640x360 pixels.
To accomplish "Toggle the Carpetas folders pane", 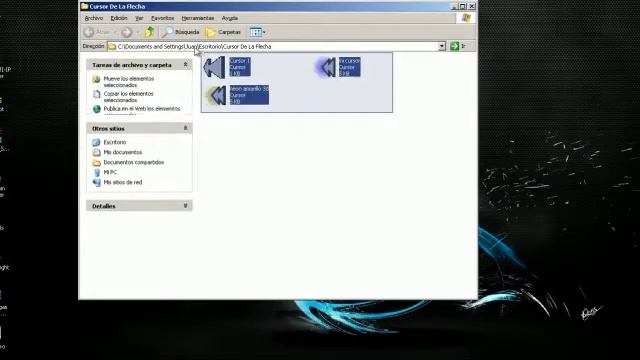I will coord(223,32).
